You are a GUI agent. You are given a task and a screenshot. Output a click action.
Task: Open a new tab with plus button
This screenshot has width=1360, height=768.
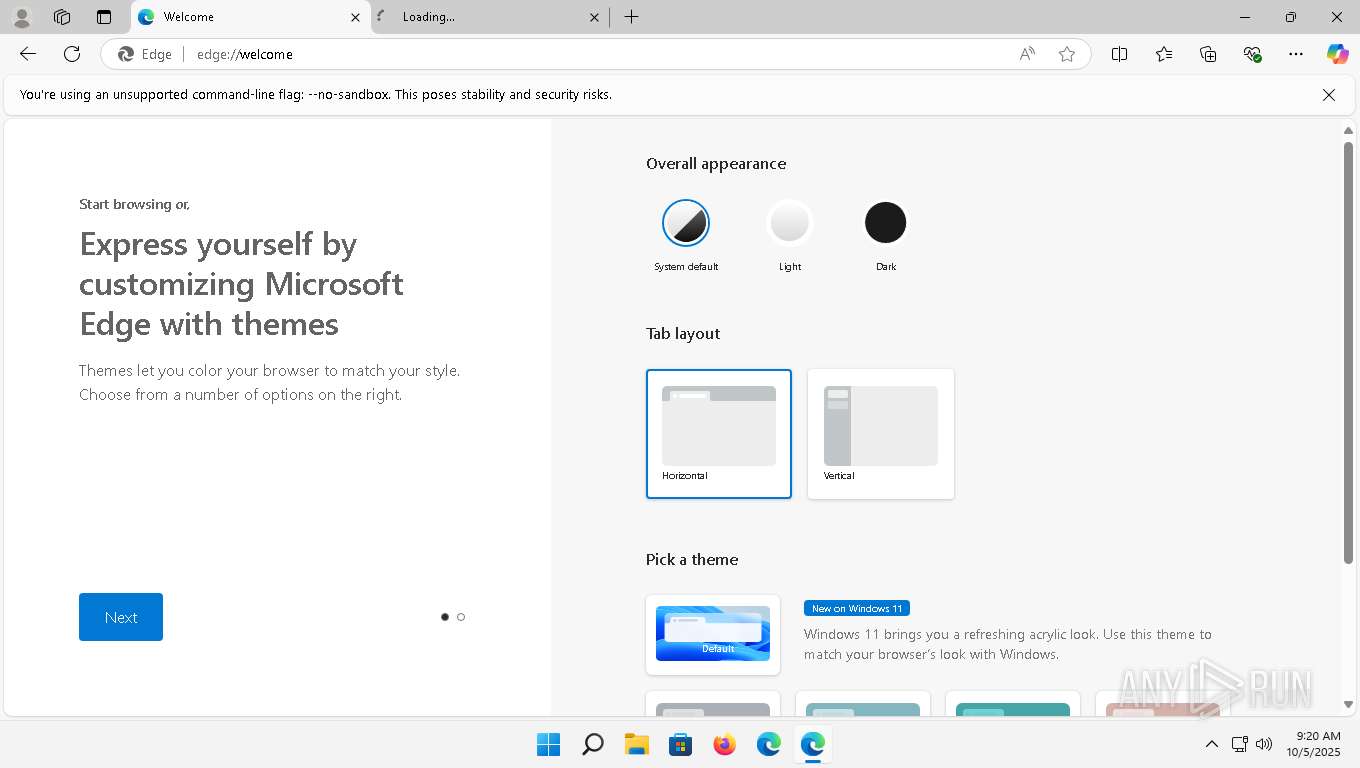point(631,17)
